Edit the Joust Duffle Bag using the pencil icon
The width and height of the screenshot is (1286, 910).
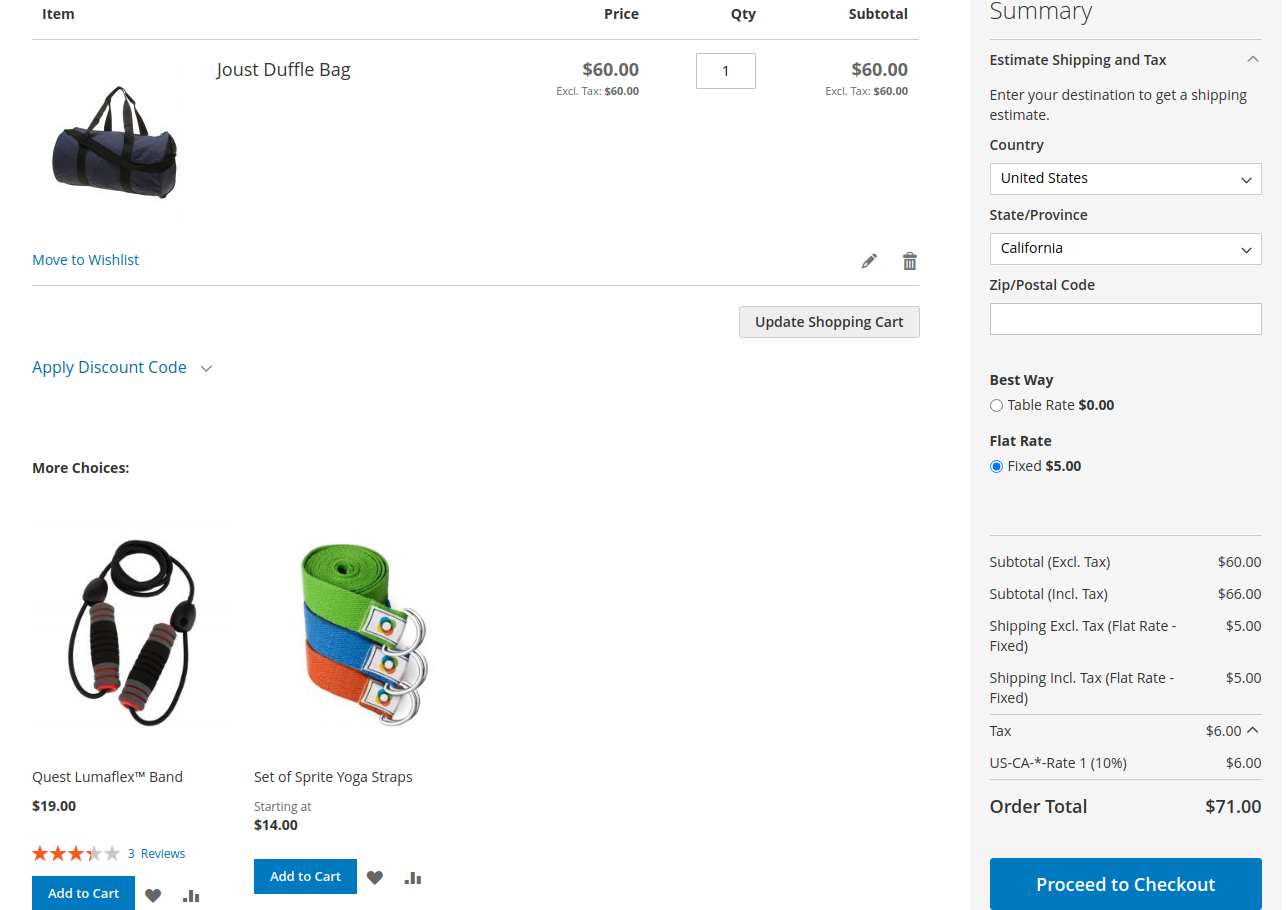(869, 261)
